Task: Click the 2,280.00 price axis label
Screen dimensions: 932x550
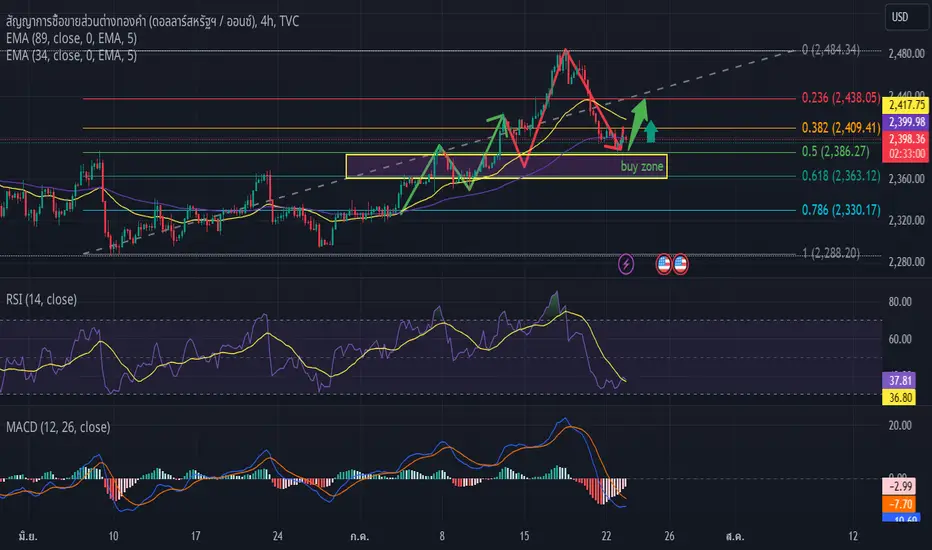Action: (906, 262)
